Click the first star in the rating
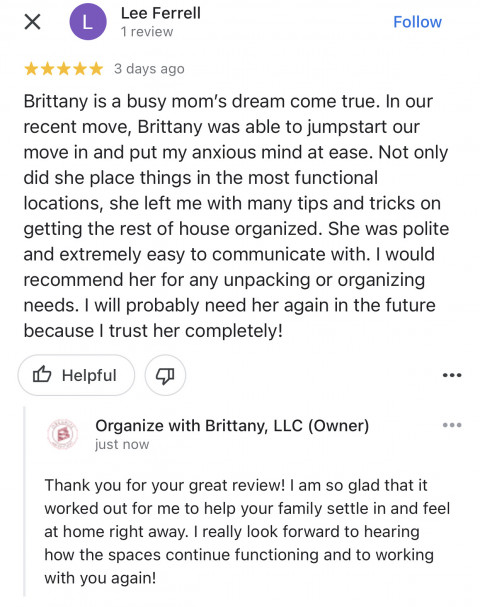 [31, 69]
